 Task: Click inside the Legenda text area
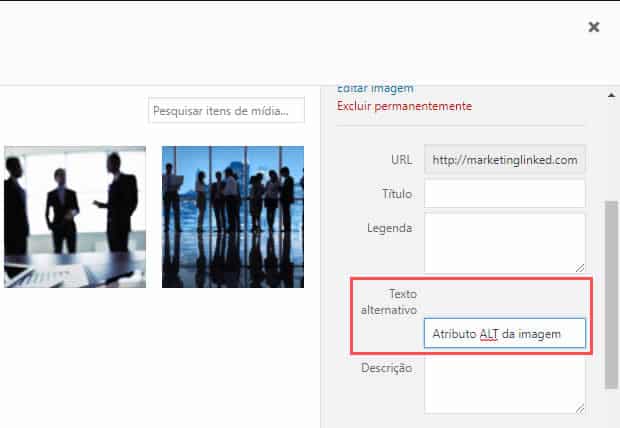(505, 242)
